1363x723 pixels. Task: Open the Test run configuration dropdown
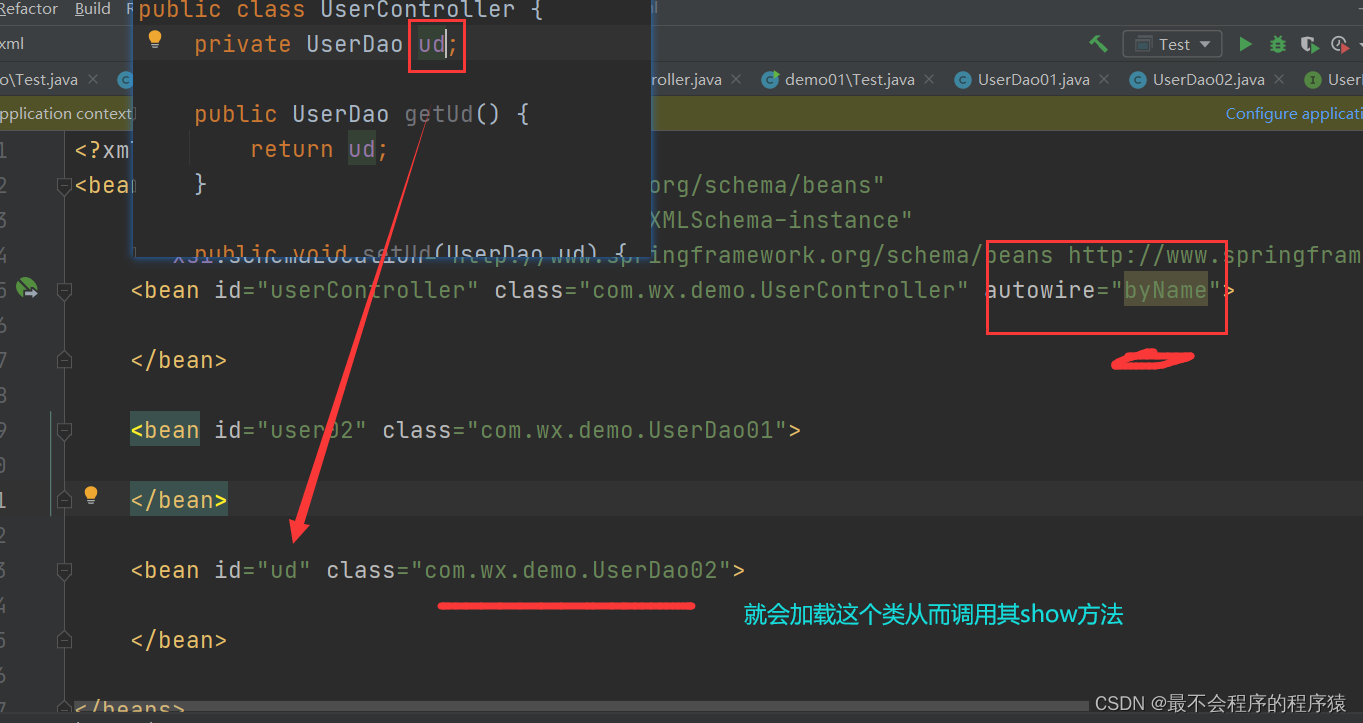1172,44
